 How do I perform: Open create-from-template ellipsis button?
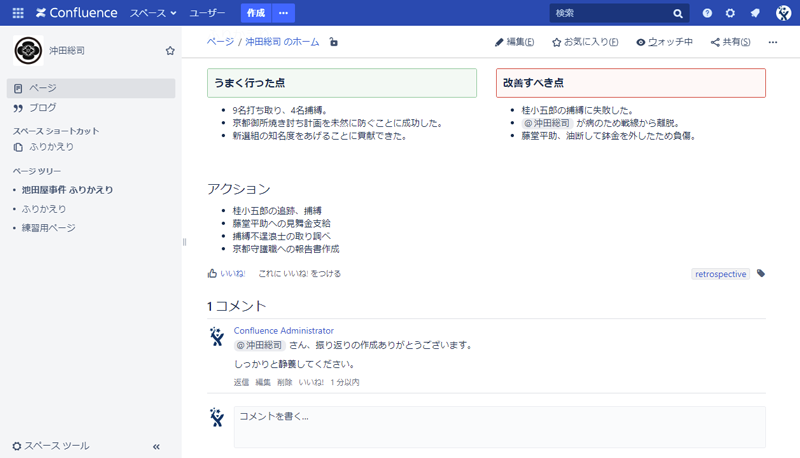pos(284,13)
